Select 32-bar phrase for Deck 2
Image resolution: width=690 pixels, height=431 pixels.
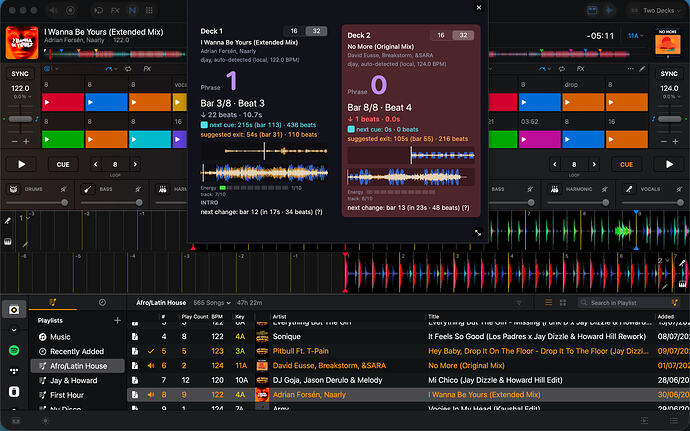tap(463, 35)
